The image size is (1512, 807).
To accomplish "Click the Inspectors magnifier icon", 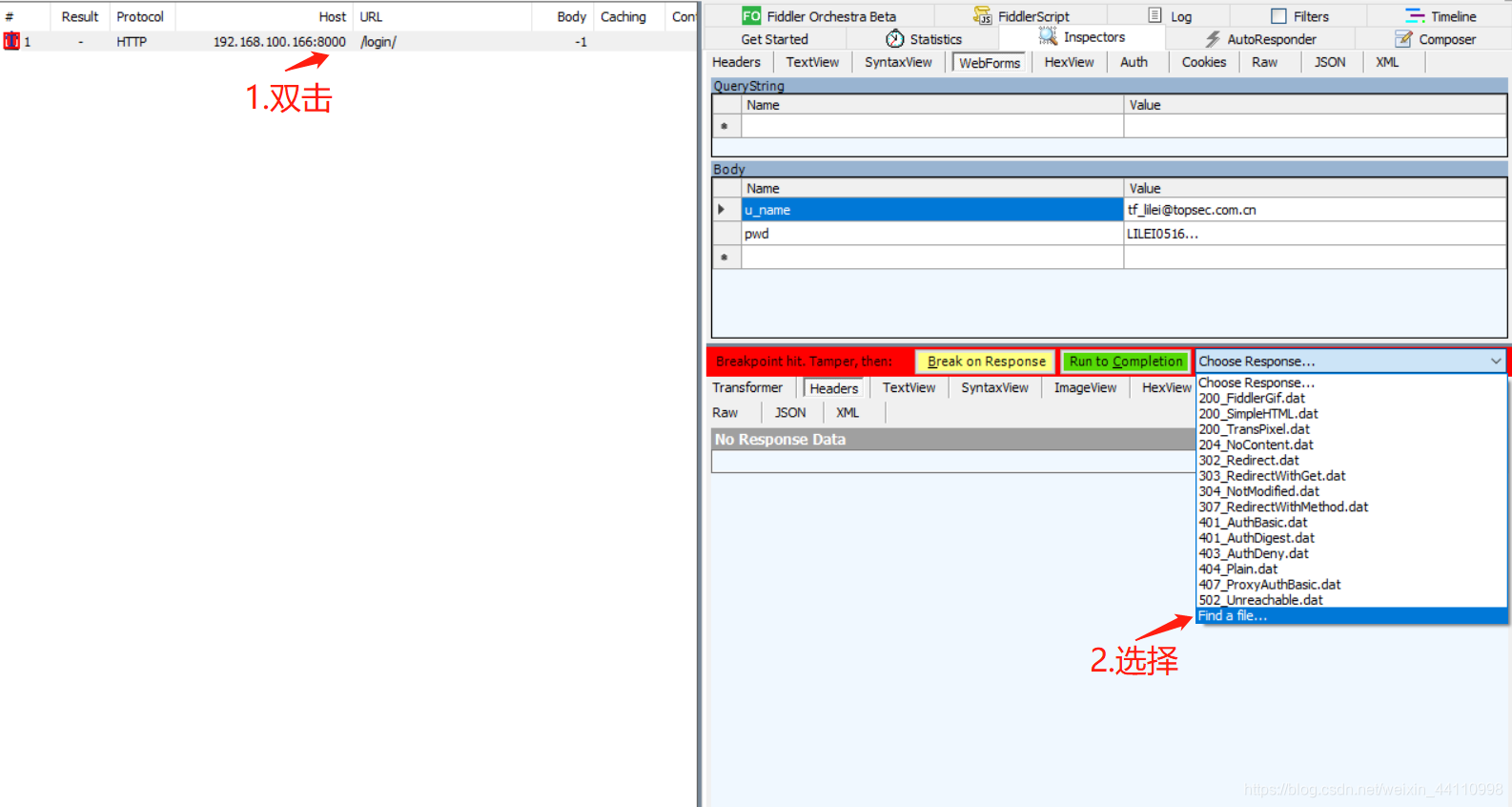I will click(1048, 36).
